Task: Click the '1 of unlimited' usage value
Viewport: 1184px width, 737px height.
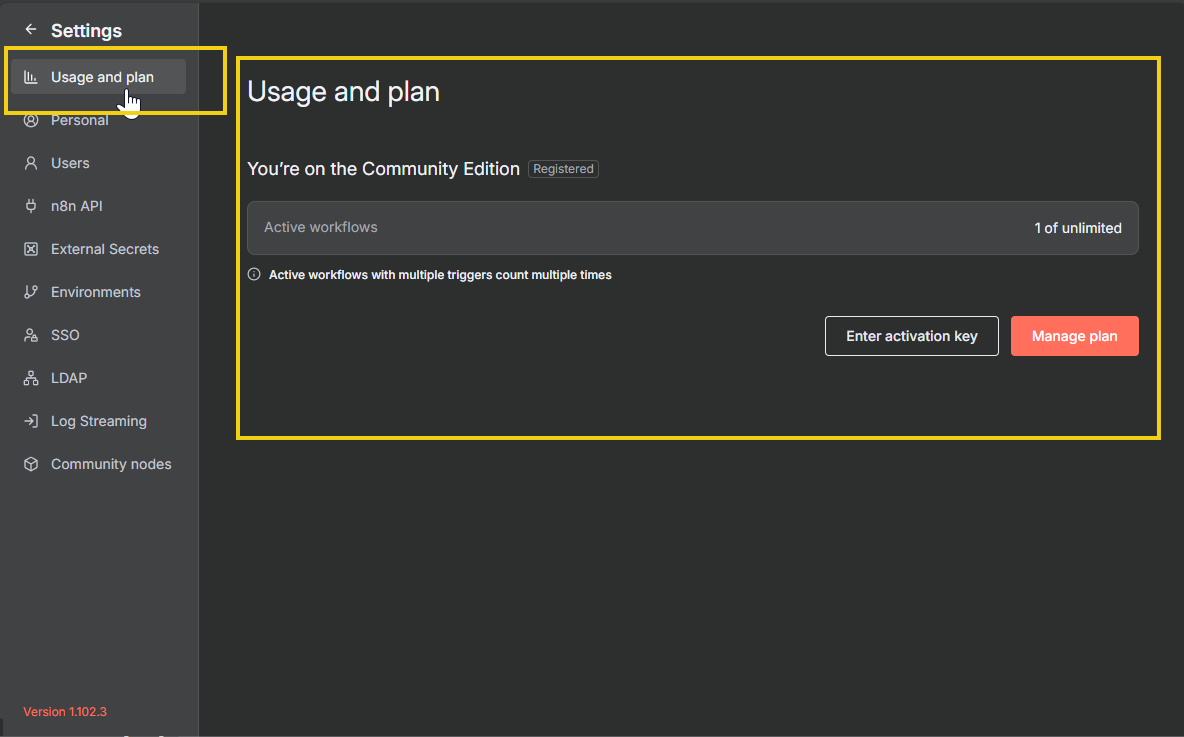Action: [x=1078, y=228]
